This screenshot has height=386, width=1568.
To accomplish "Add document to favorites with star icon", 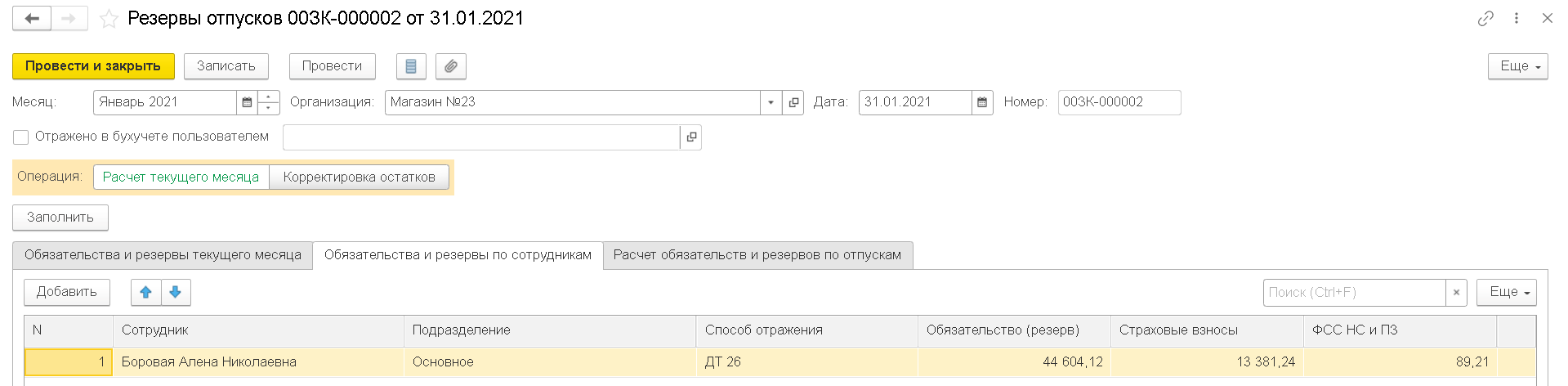I will point(109,19).
